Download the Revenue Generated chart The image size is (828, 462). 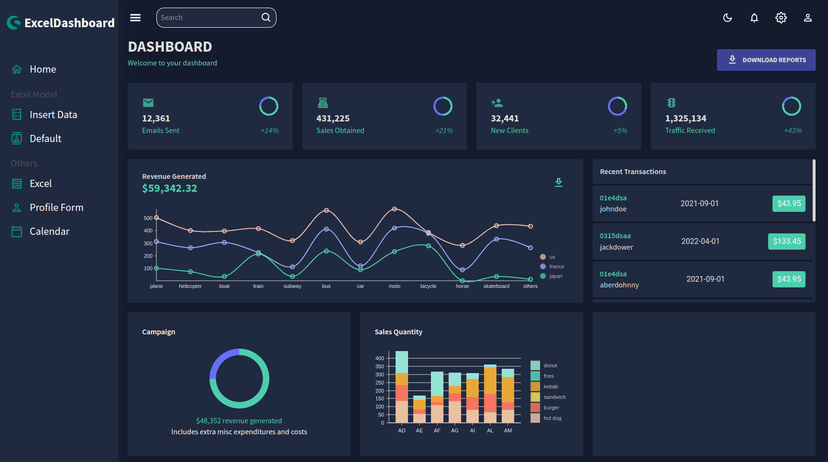(558, 183)
